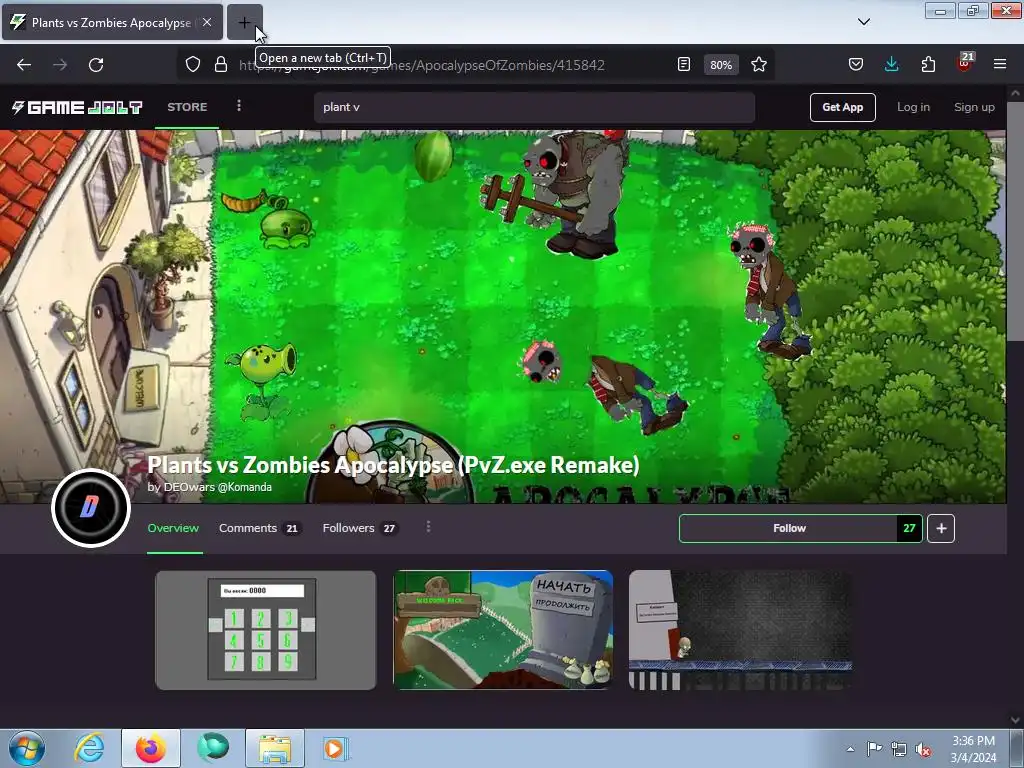Click the Firefox taskbar icon
The height and width of the screenshot is (768, 1024).
[151, 748]
